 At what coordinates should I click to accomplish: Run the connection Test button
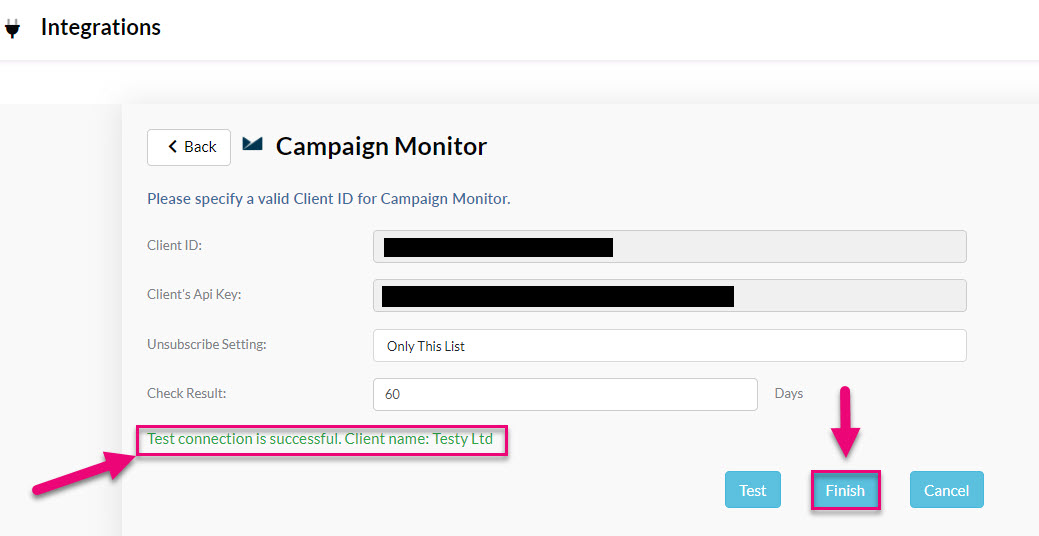click(x=753, y=490)
